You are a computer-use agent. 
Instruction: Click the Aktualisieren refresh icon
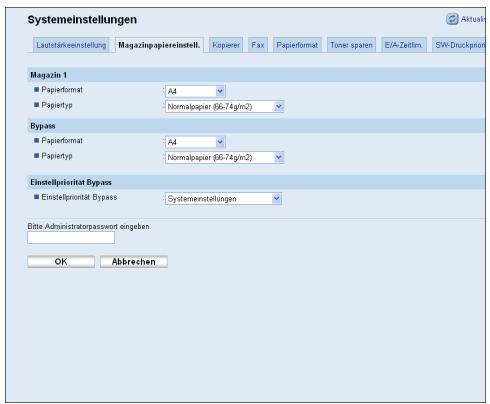[452, 19]
